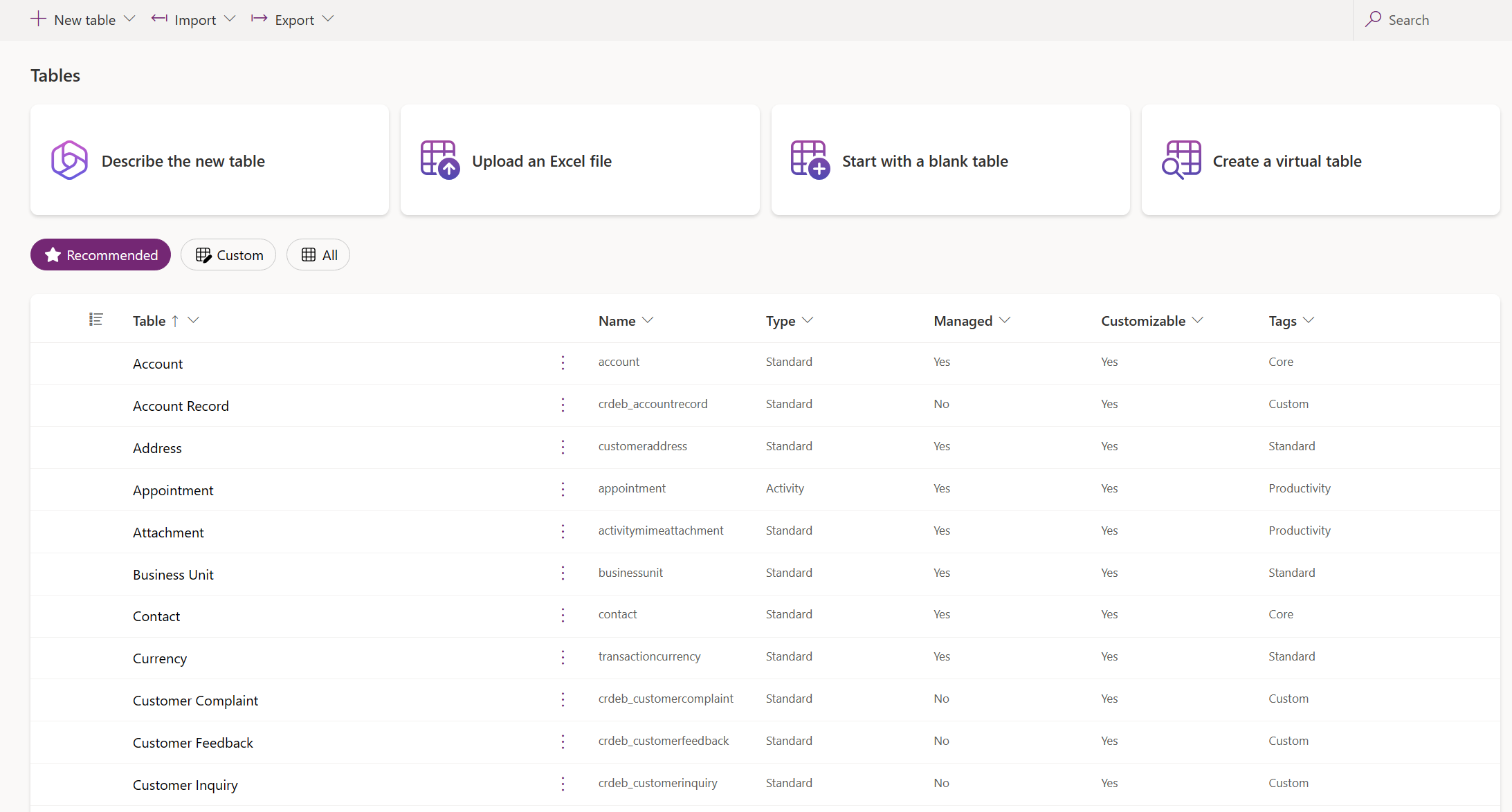Click the Export dropdown arrow
Image resolution: width=1512 pixels, height=812 pixels.
[332, 19]
